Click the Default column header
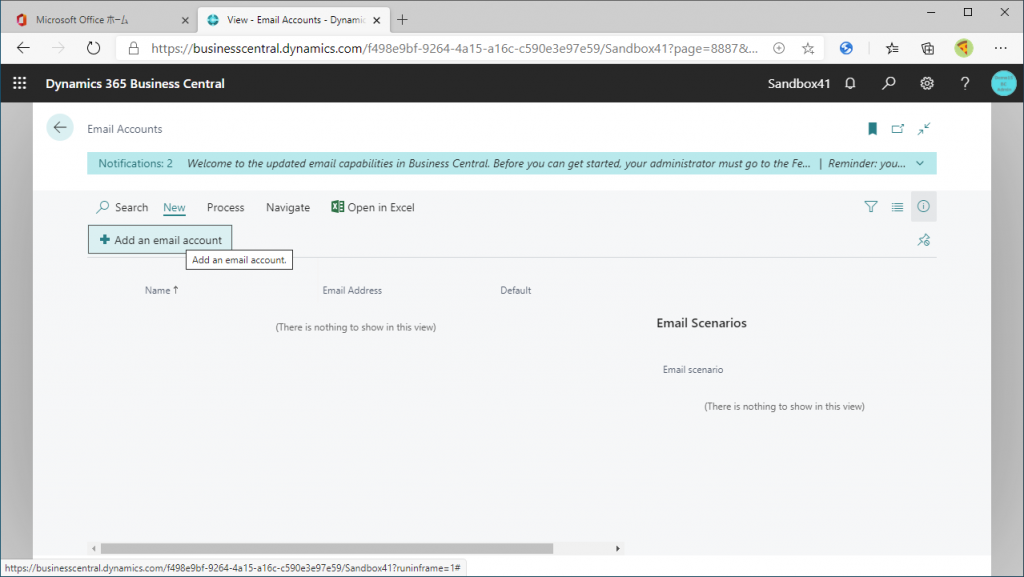1024x577 pixels. [515, 290]
